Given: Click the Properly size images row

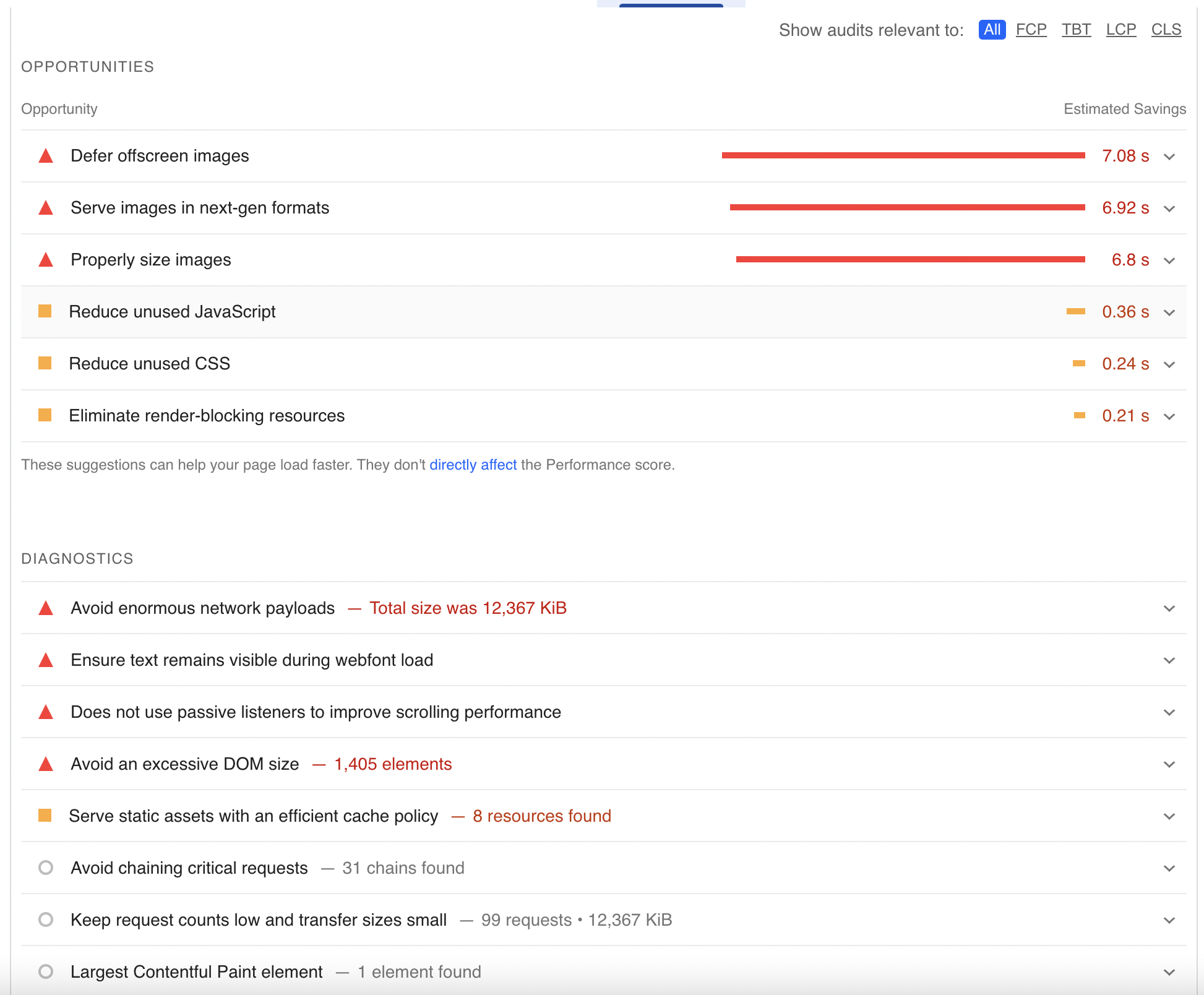Looking at the screenshot, I should (150, 259).
